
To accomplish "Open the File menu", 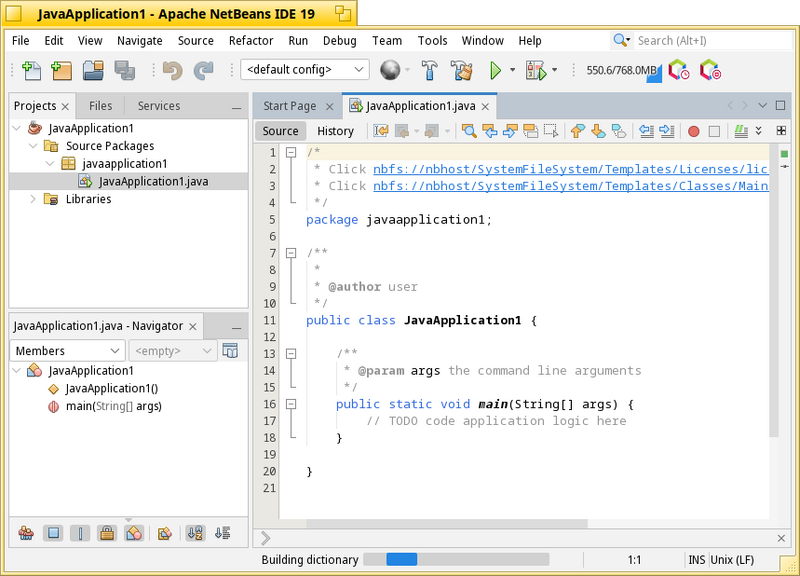I will [x=20, y=41].
